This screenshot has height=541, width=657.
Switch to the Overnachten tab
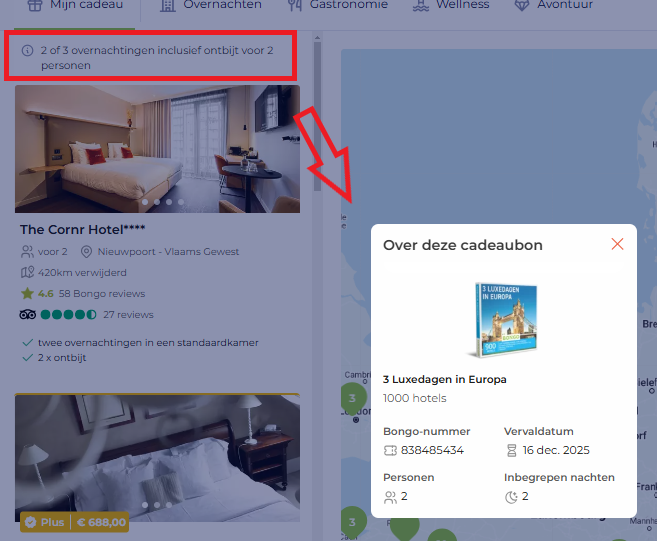[x=211, y=5]
